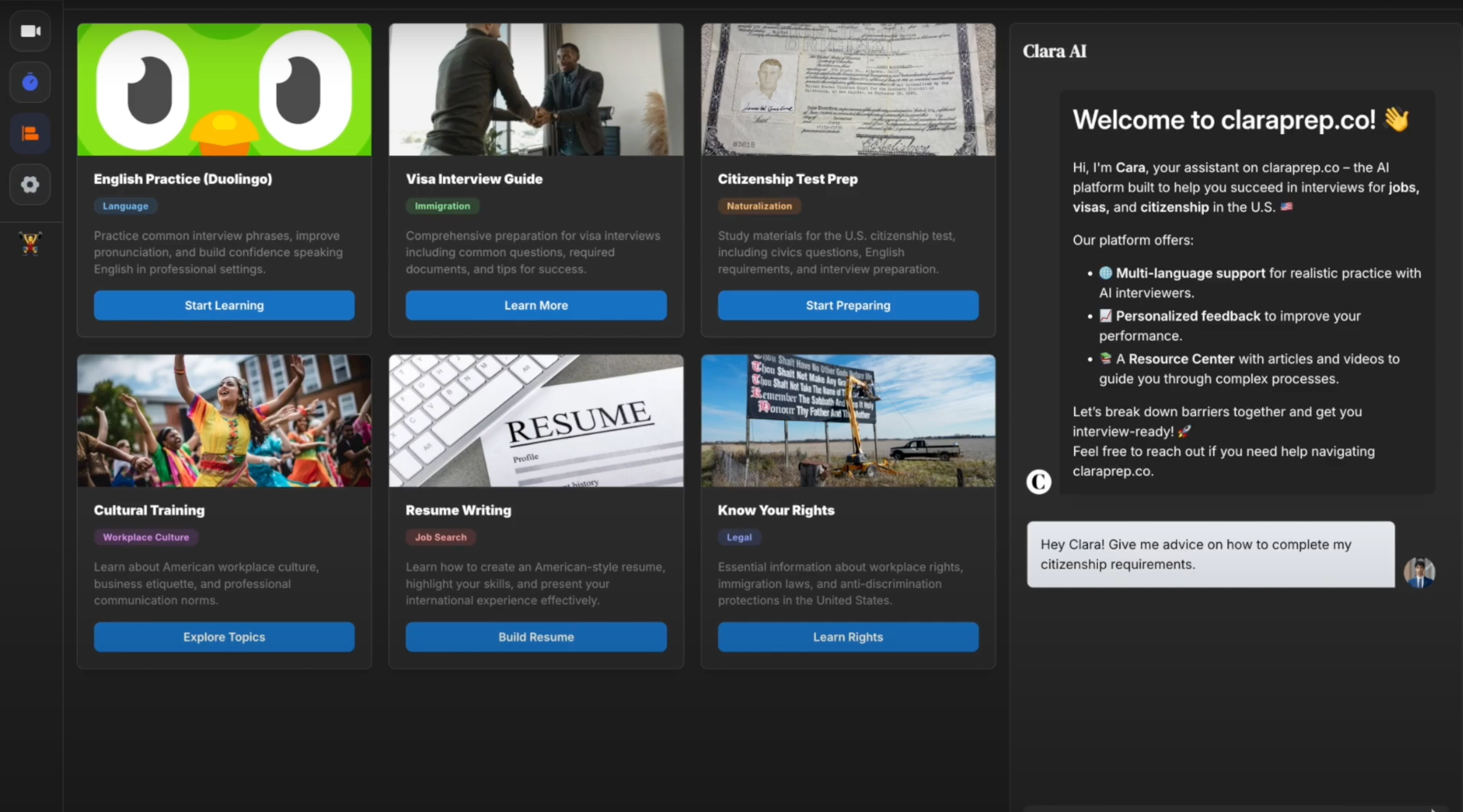Screen dimensions: 1463x812
Task: Click the Start Learning button
Action: coord(224,305)
